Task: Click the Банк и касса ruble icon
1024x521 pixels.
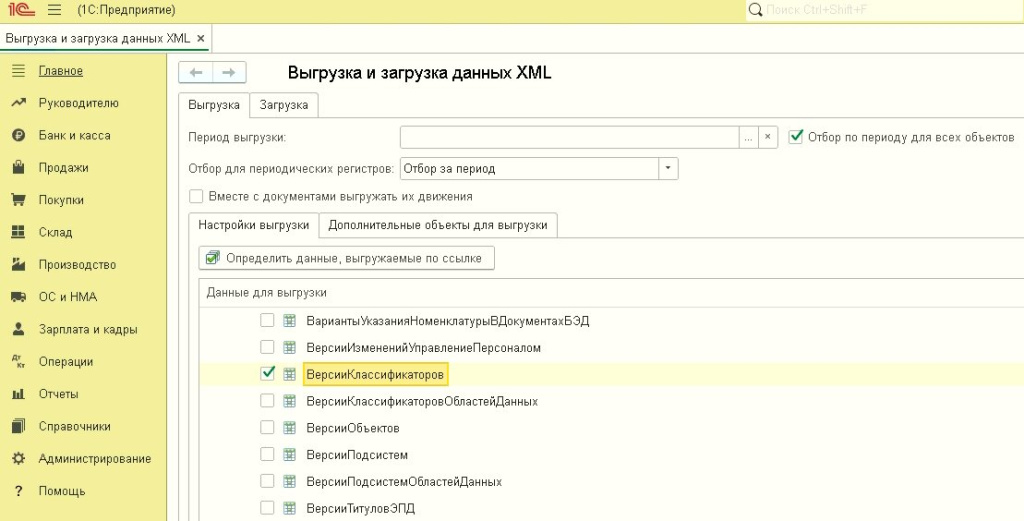Action: [18, 135]
